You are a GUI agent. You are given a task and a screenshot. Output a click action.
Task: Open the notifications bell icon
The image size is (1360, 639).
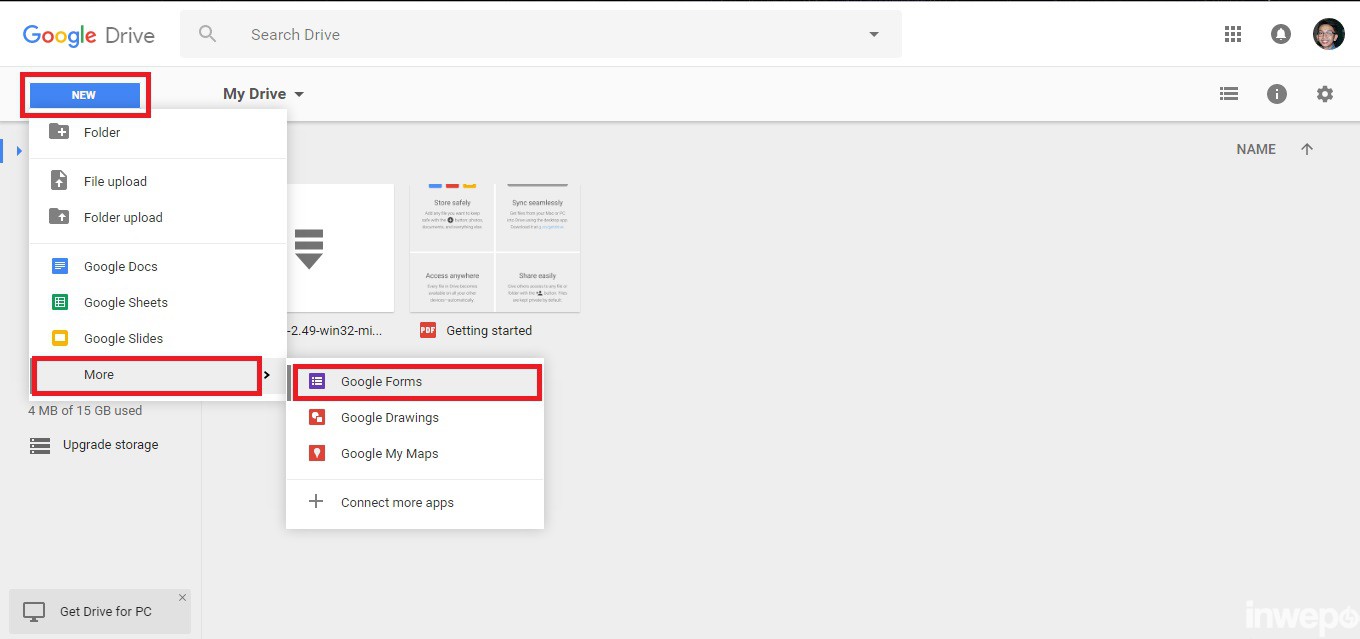click(1280, 34)
